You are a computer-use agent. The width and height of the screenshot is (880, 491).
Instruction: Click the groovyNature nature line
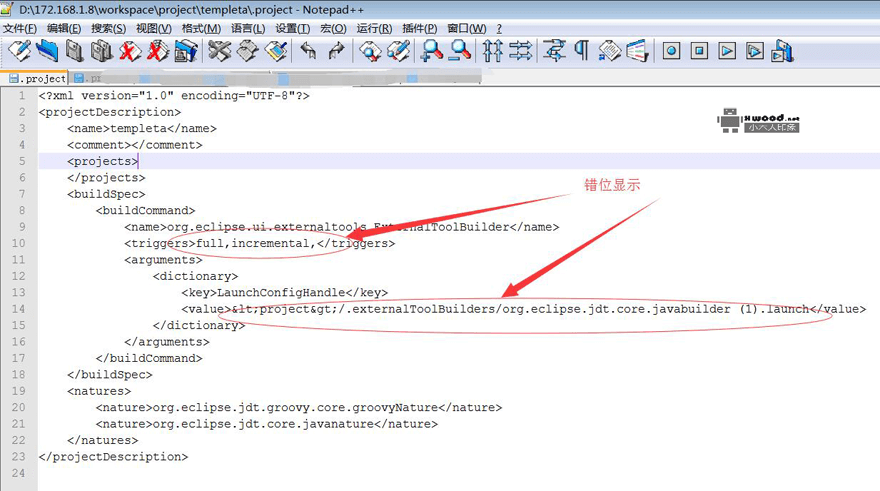299,407
